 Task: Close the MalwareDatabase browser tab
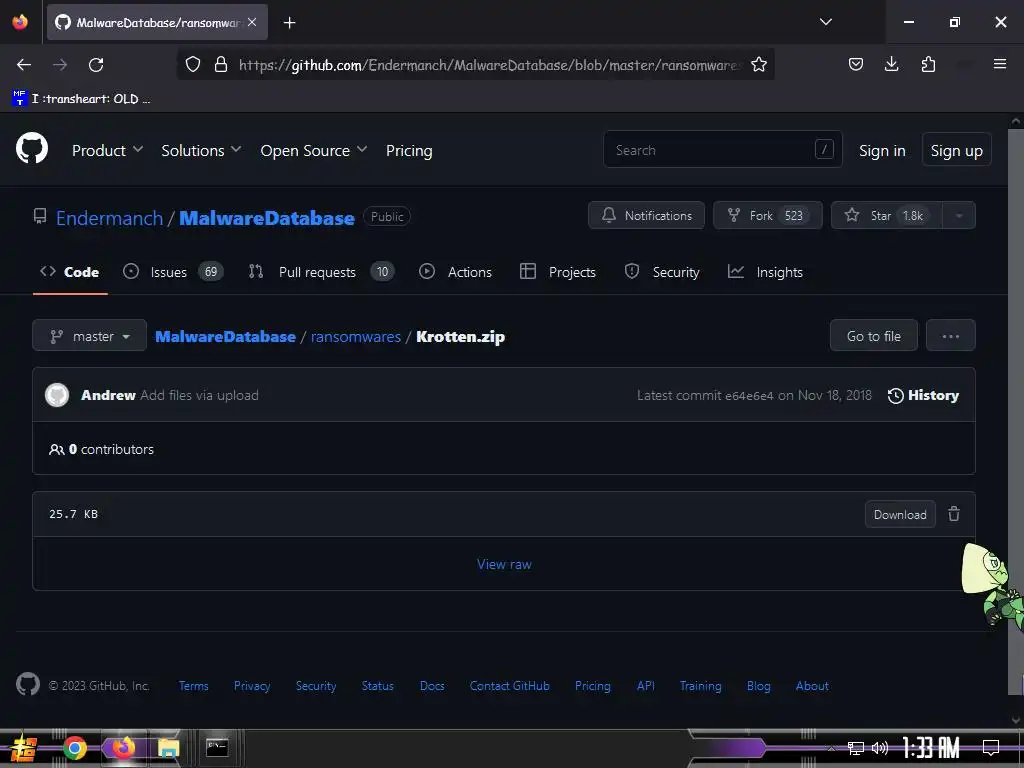tap(252, 22)
